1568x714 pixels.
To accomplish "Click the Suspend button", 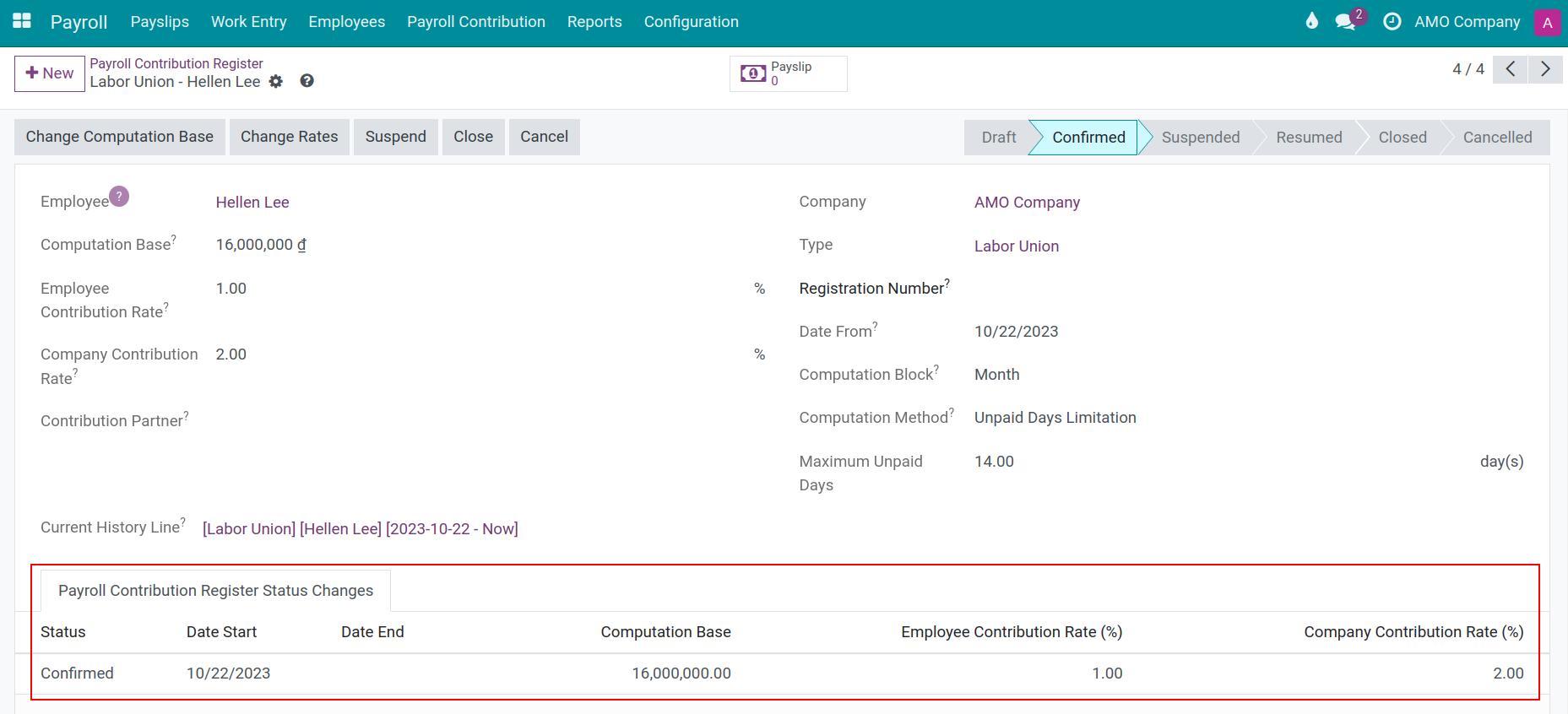I will (396, 137).
